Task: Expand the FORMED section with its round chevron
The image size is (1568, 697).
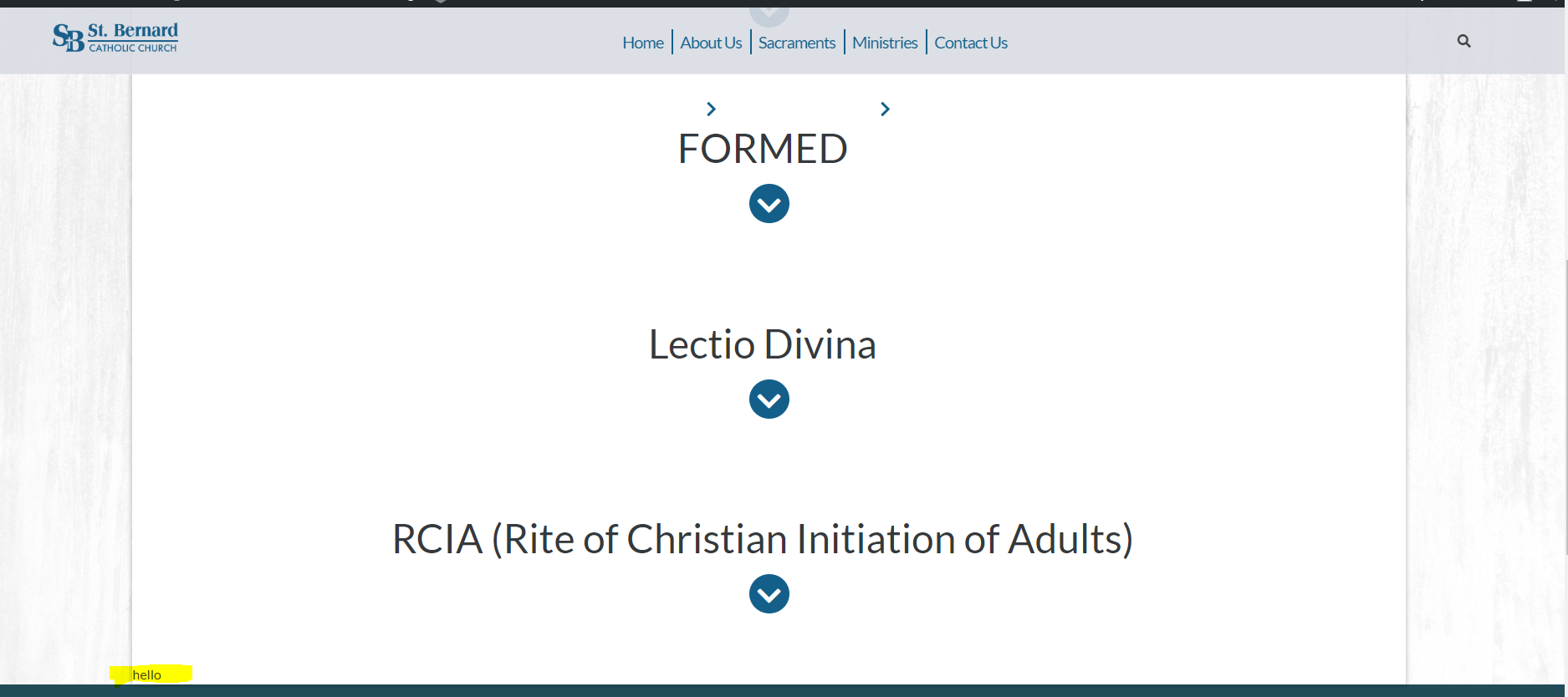Action: pyautogui.click(x=769, y=204)
